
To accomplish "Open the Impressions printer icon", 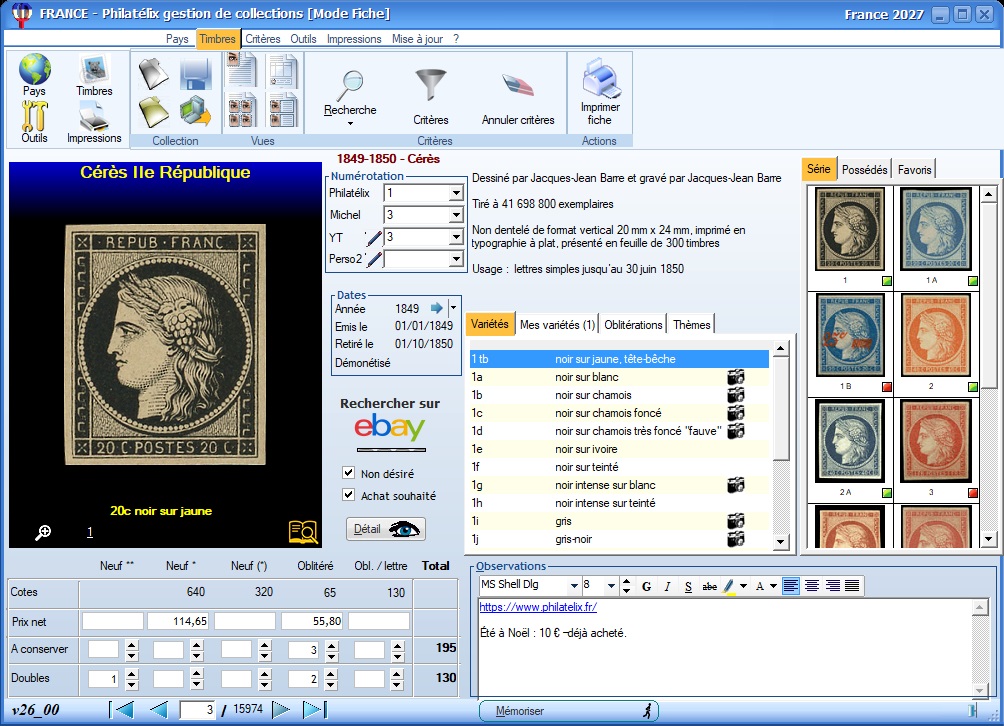I will pyautogui.click(x=93, y=116).
